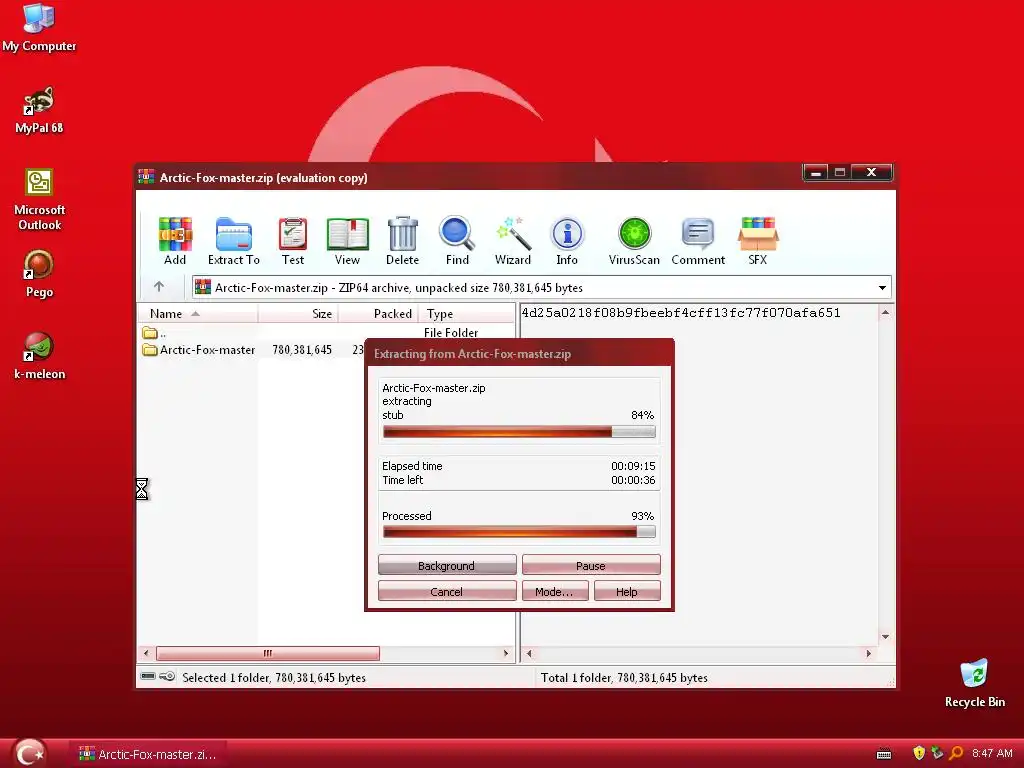Sort by the Name column header

[x=197, y=313]
